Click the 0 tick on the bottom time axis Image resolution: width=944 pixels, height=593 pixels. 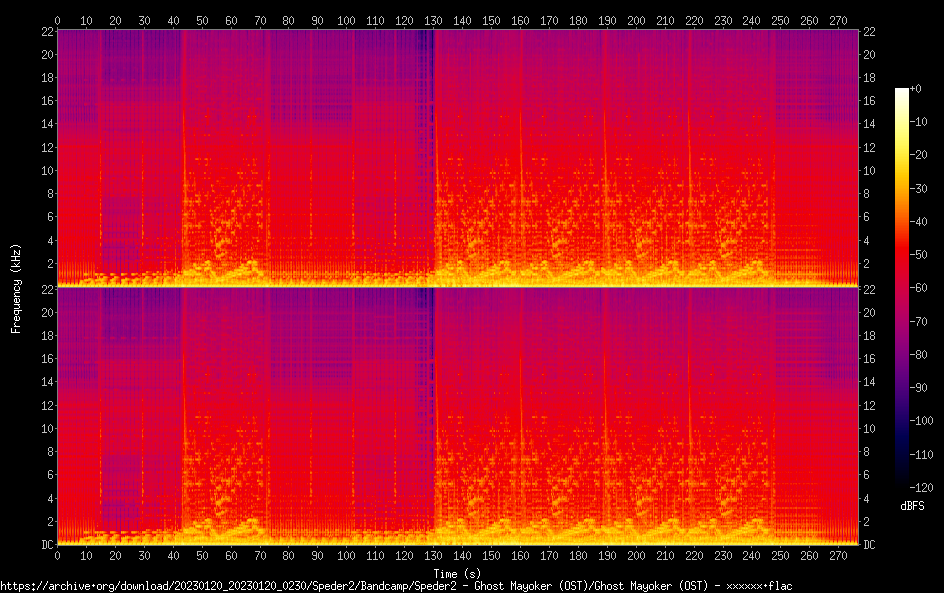tap(57, 555)
